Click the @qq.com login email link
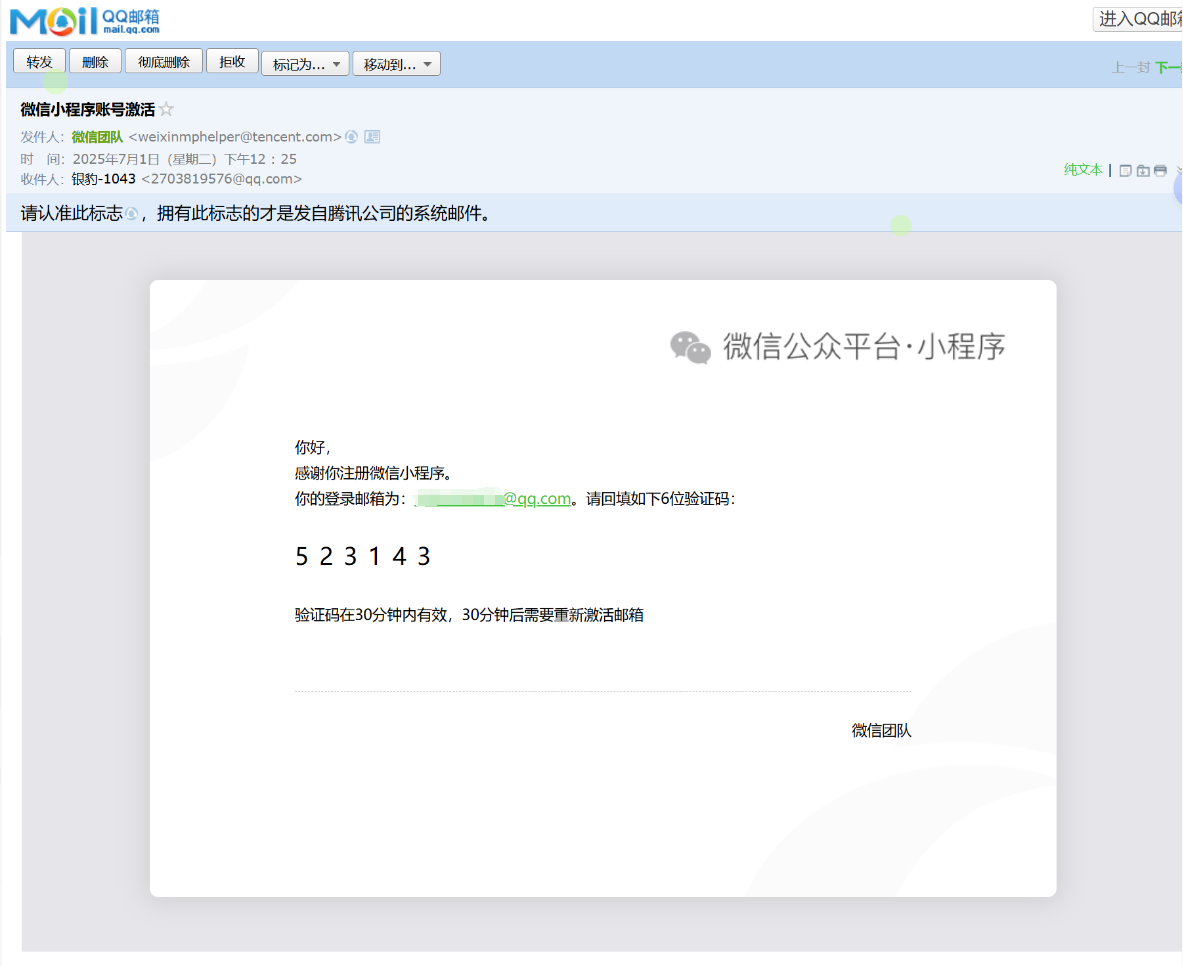 [493, 499]
